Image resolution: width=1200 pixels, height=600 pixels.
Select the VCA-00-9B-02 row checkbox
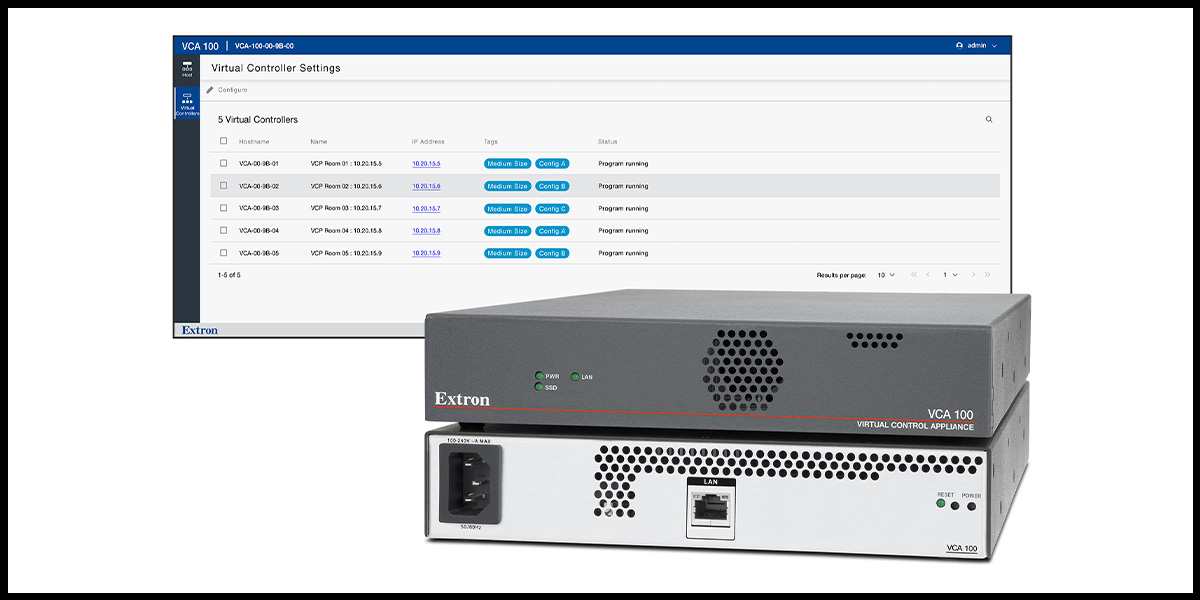(223, 186)
